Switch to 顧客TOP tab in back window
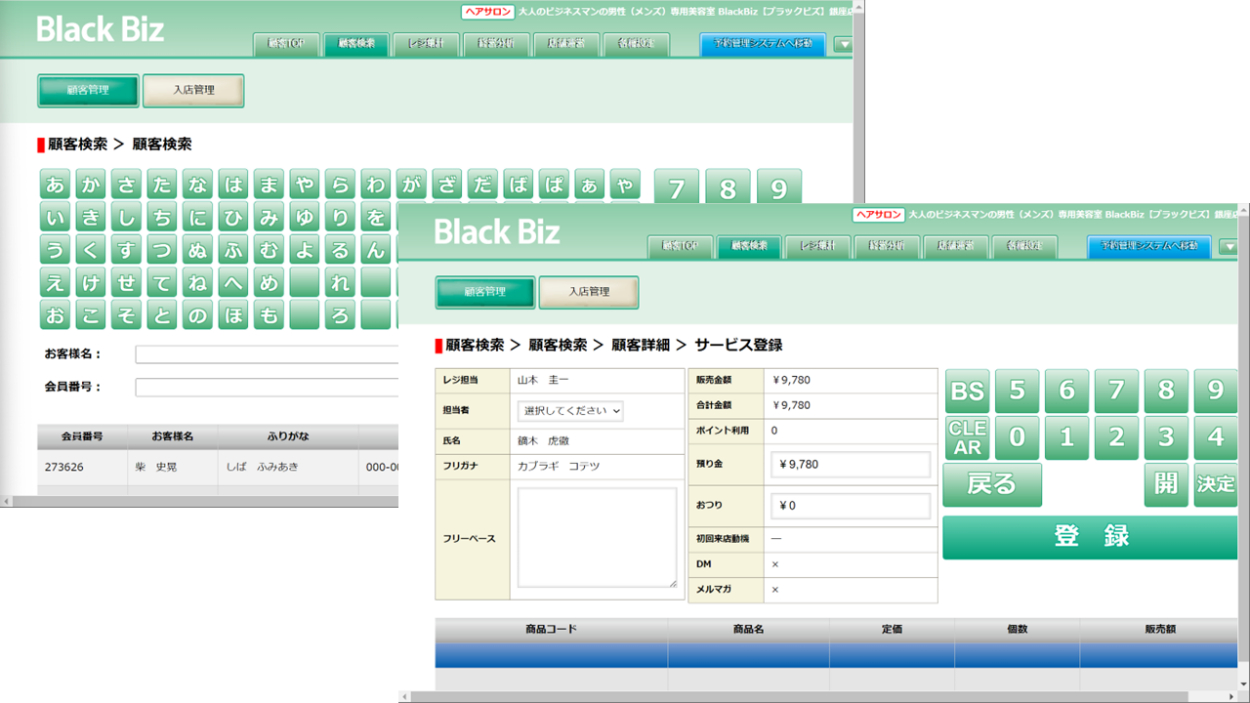This screenshot has height=703, width=1250. click(286, 44)
